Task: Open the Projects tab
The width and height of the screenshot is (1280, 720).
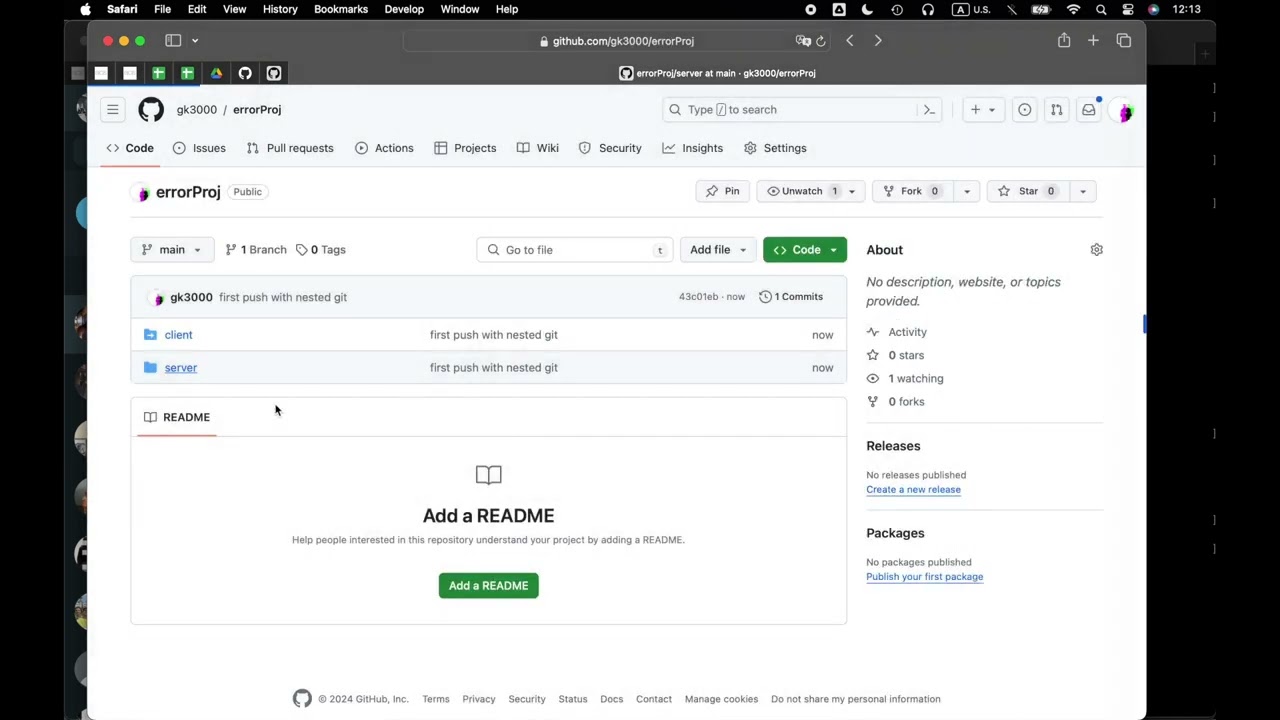Action: [465, 148]
